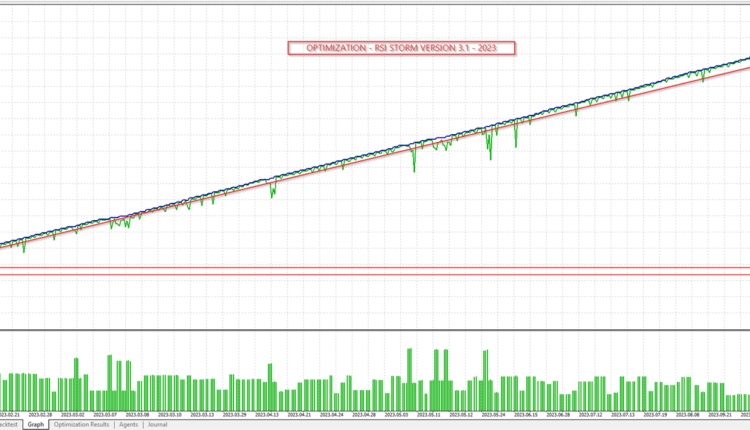This screenshot has height=430, width=750.
Task: Select the Graph tab
Action: tap(36, 425)
